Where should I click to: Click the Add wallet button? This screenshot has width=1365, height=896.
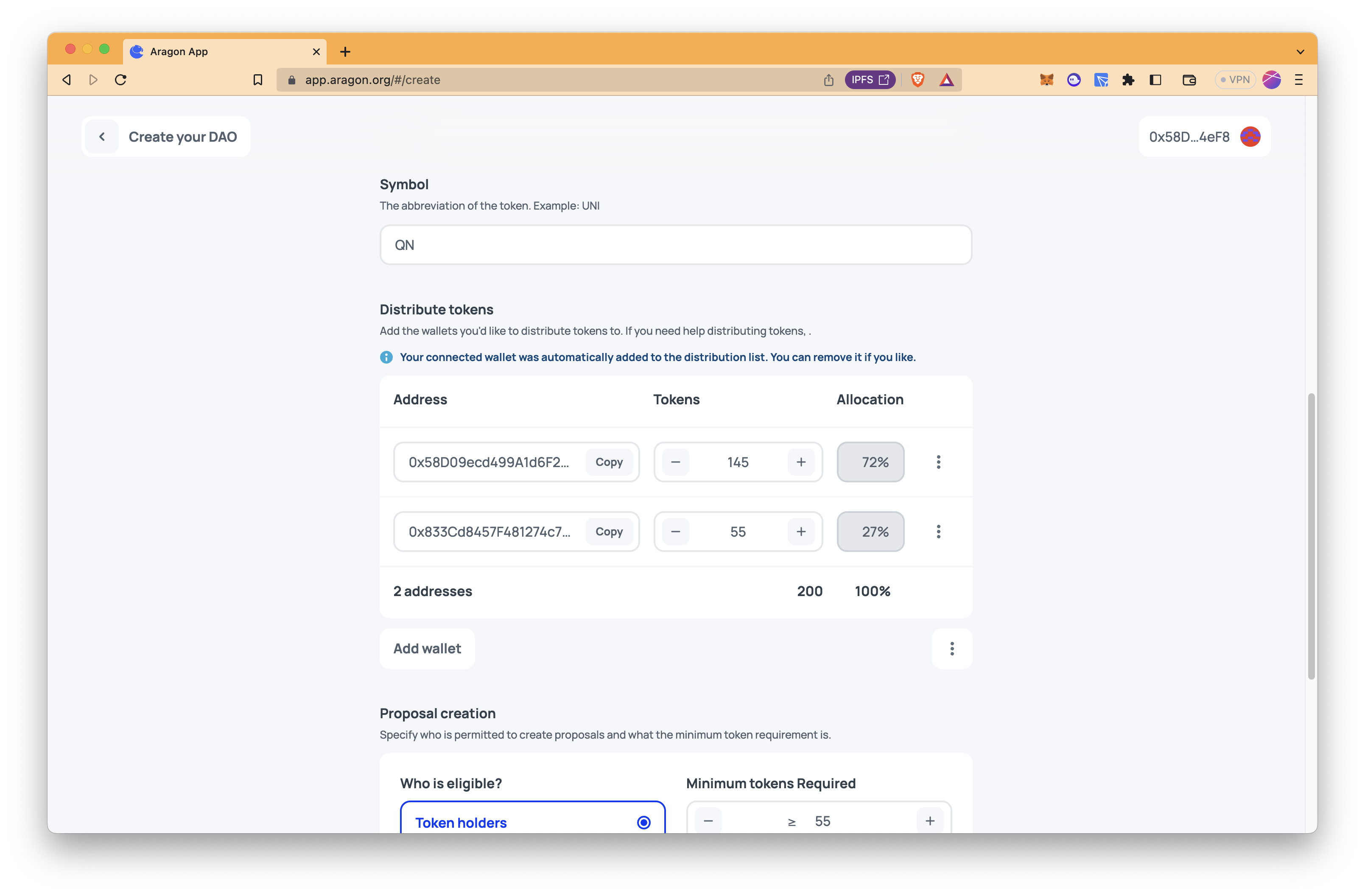pyautogui.click(x=427, y=648)
